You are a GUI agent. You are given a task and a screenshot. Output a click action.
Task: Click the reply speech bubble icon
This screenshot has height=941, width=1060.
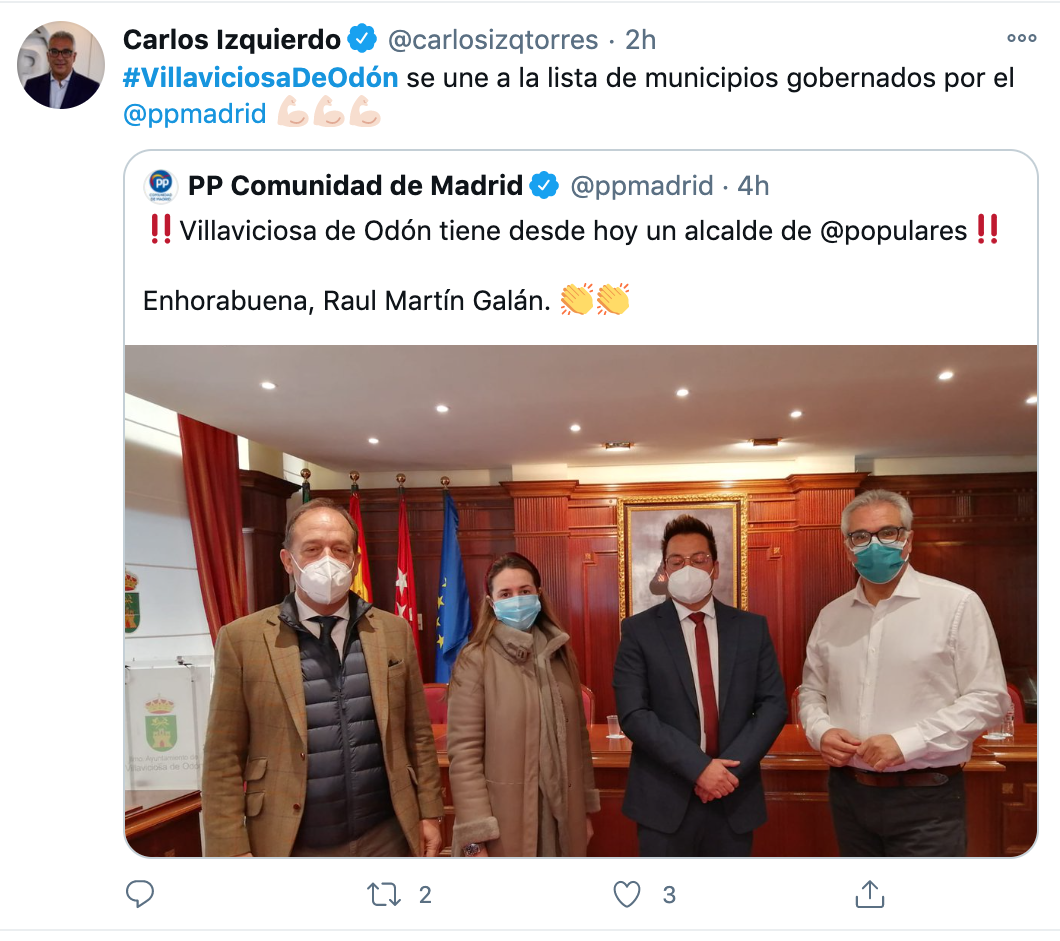click(140, 894)
